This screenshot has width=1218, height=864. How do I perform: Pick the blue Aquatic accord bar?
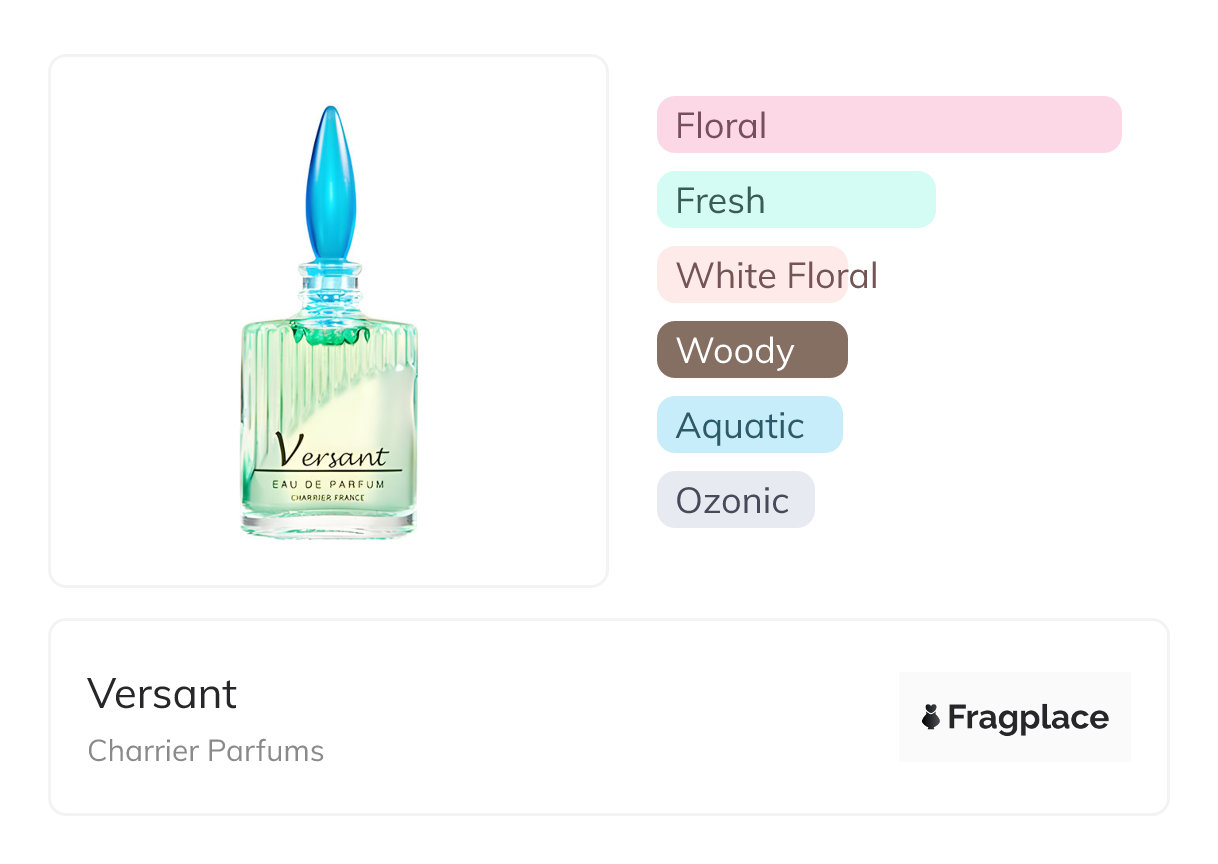(x=750, y=425)
